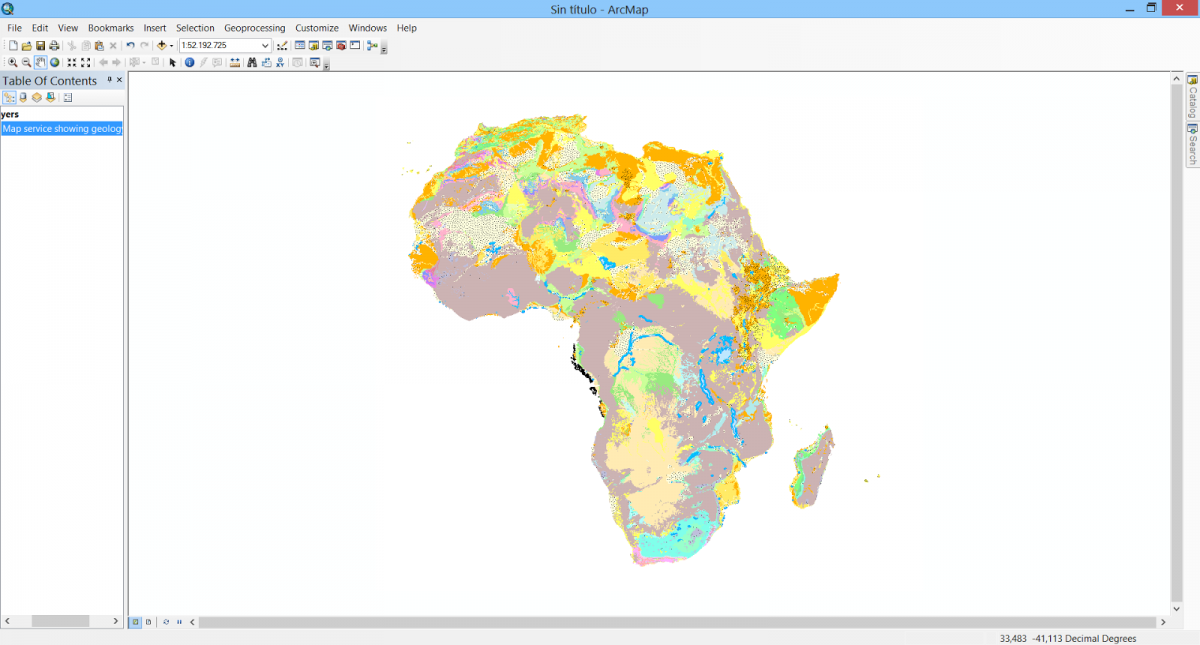Zoom to Full Extent of the map
Screen dimensions: 1200x645
pyautogui.click(x=55, y=62)
